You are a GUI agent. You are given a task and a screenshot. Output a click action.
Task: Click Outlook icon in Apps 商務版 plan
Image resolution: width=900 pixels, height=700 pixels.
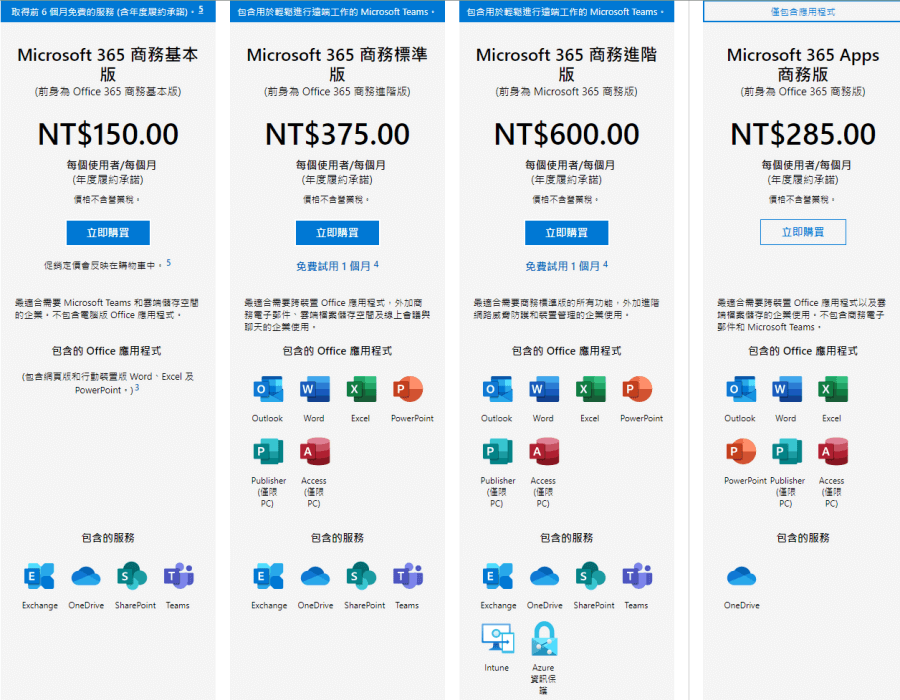click(x=741, y=390)
